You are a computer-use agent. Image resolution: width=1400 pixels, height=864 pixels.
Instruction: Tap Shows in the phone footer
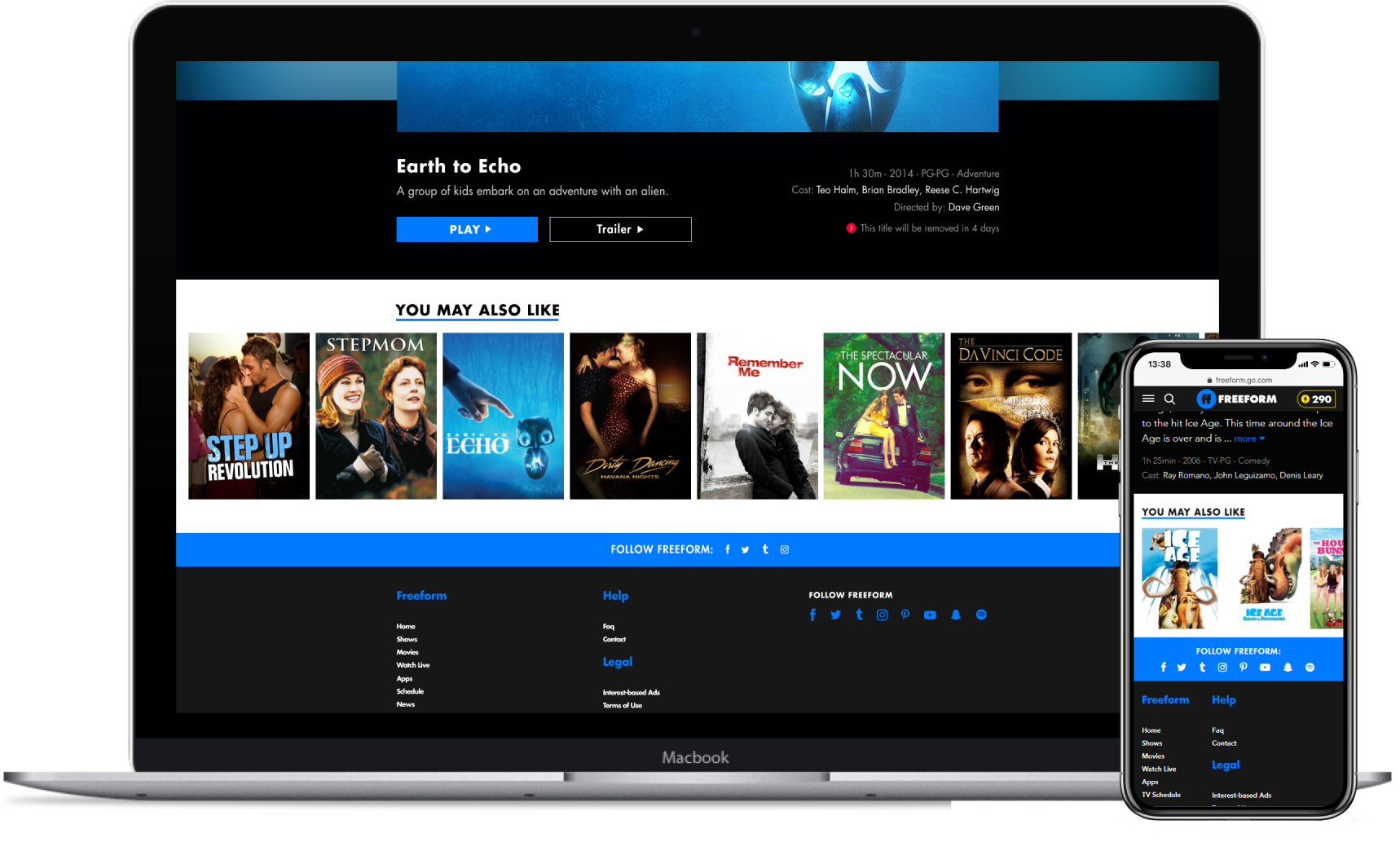click(x=1152, y=743)
